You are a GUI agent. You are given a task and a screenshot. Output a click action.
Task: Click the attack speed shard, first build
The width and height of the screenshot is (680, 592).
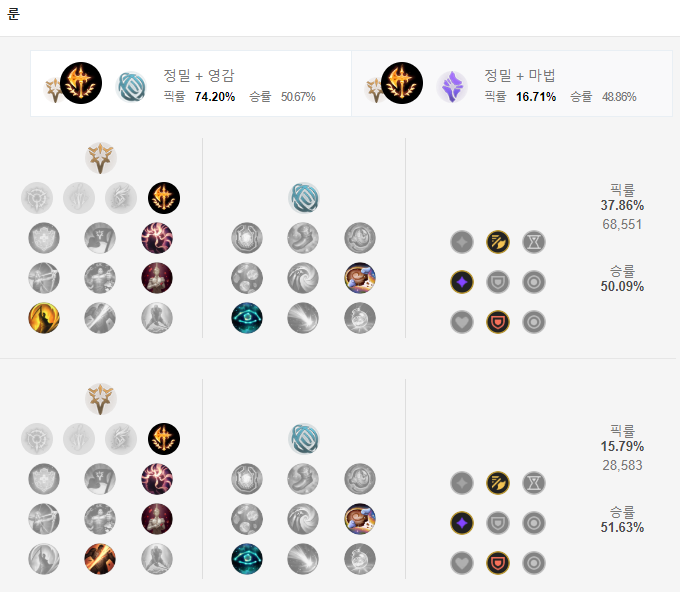[x=498, y=242]
